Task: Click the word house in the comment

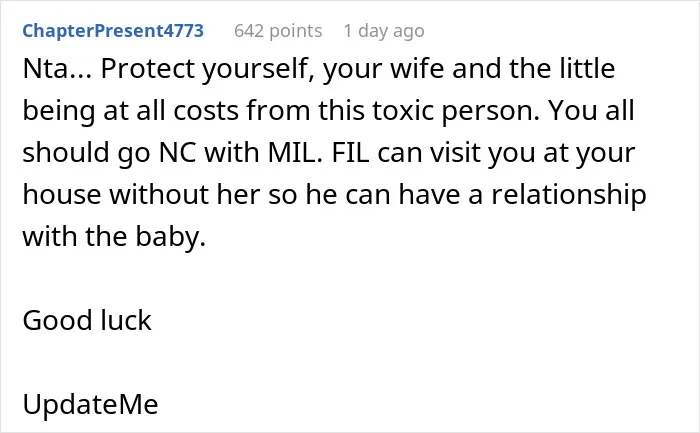Action: point(62,194)
